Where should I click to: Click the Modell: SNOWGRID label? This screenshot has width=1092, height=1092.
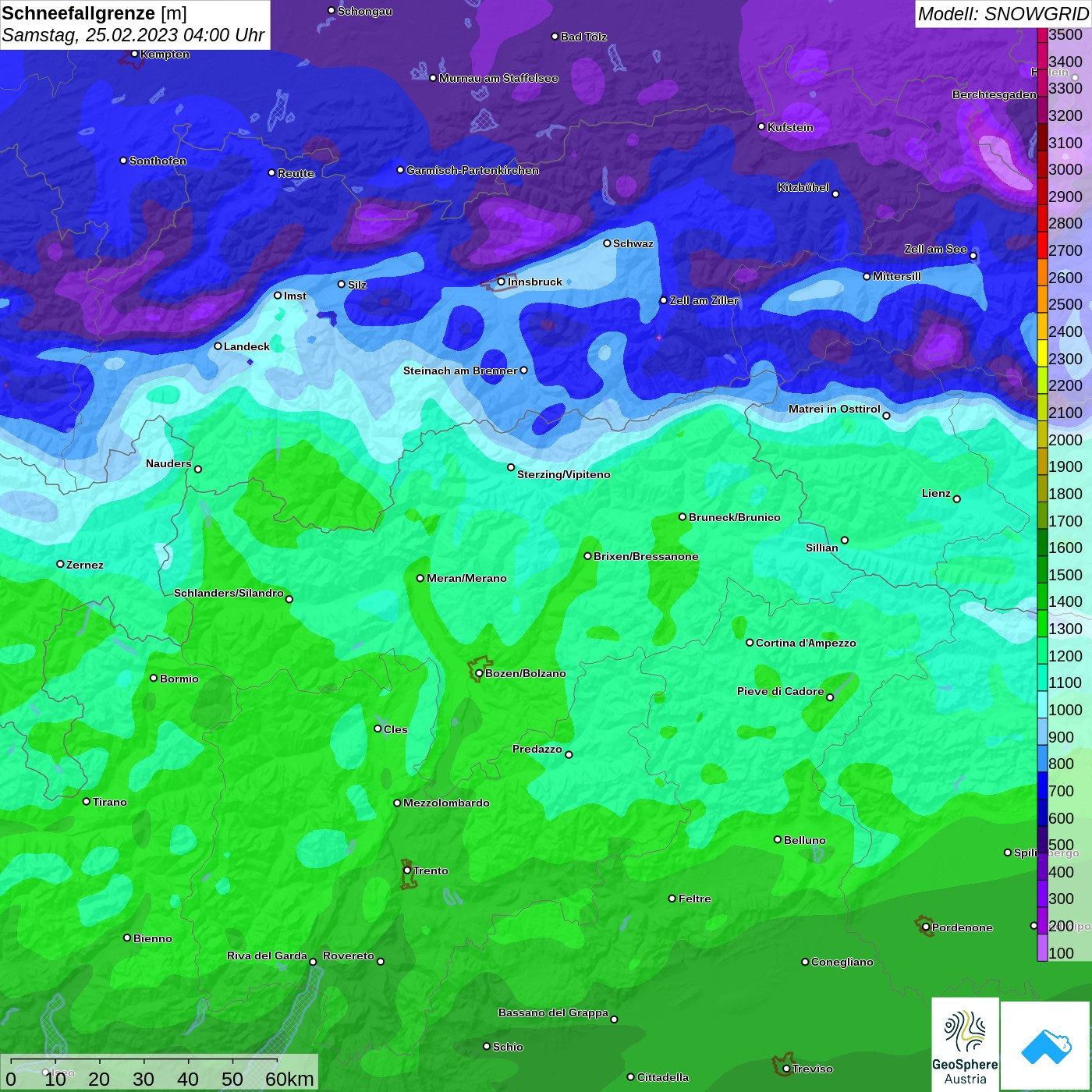1003,14
